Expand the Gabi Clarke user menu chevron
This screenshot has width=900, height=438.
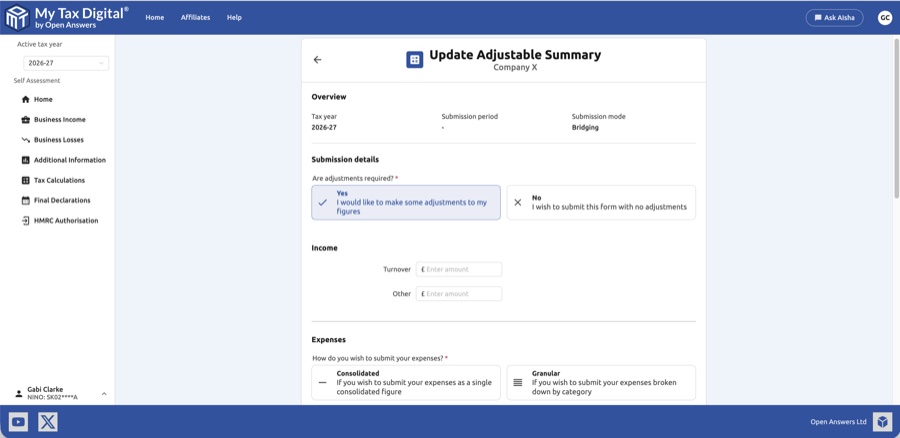click(x=104, y=394)
